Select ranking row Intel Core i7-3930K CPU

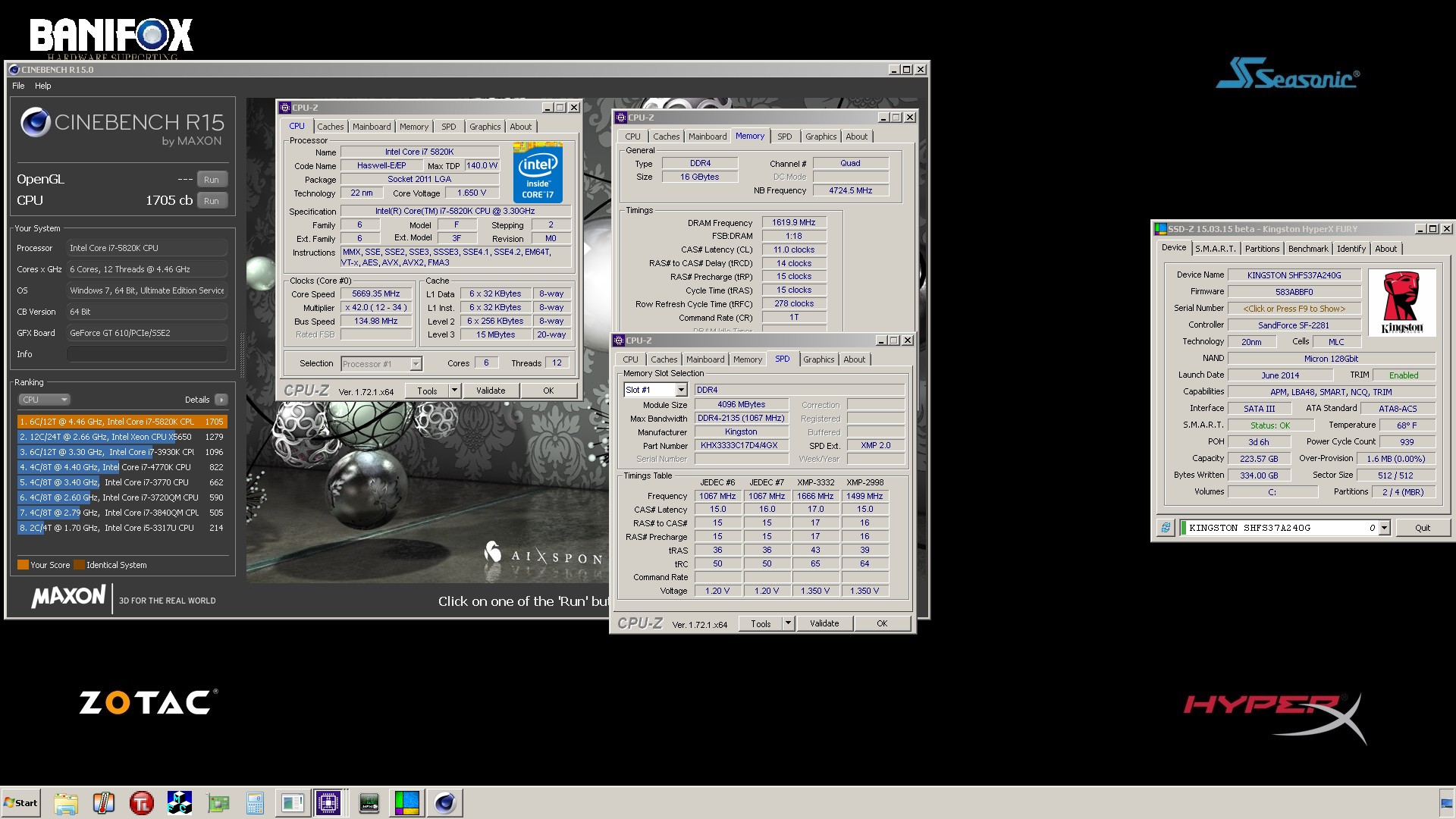(122, 452)
